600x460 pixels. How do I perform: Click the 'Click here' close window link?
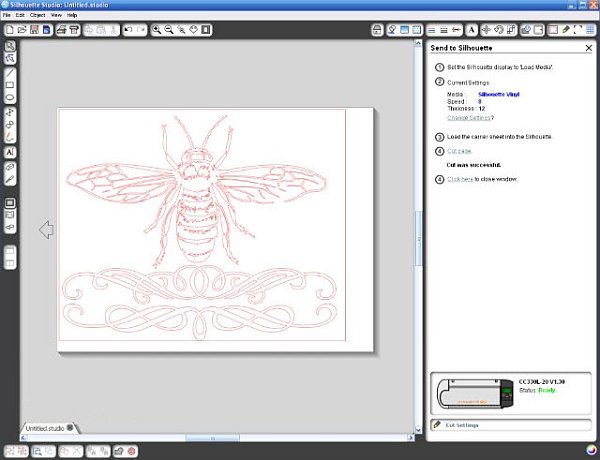pos(460,179)
